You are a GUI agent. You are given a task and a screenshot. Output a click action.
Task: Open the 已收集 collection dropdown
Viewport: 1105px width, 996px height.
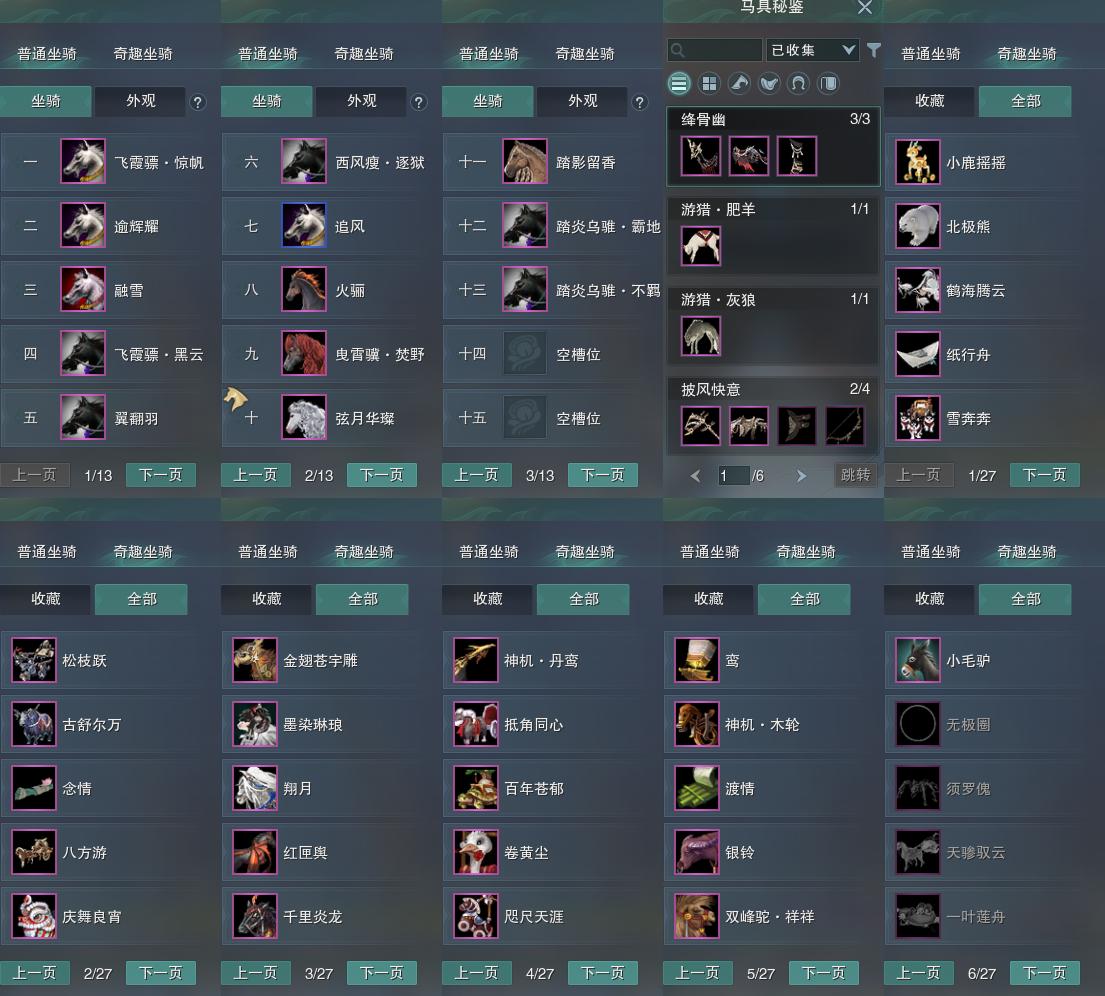813,50
